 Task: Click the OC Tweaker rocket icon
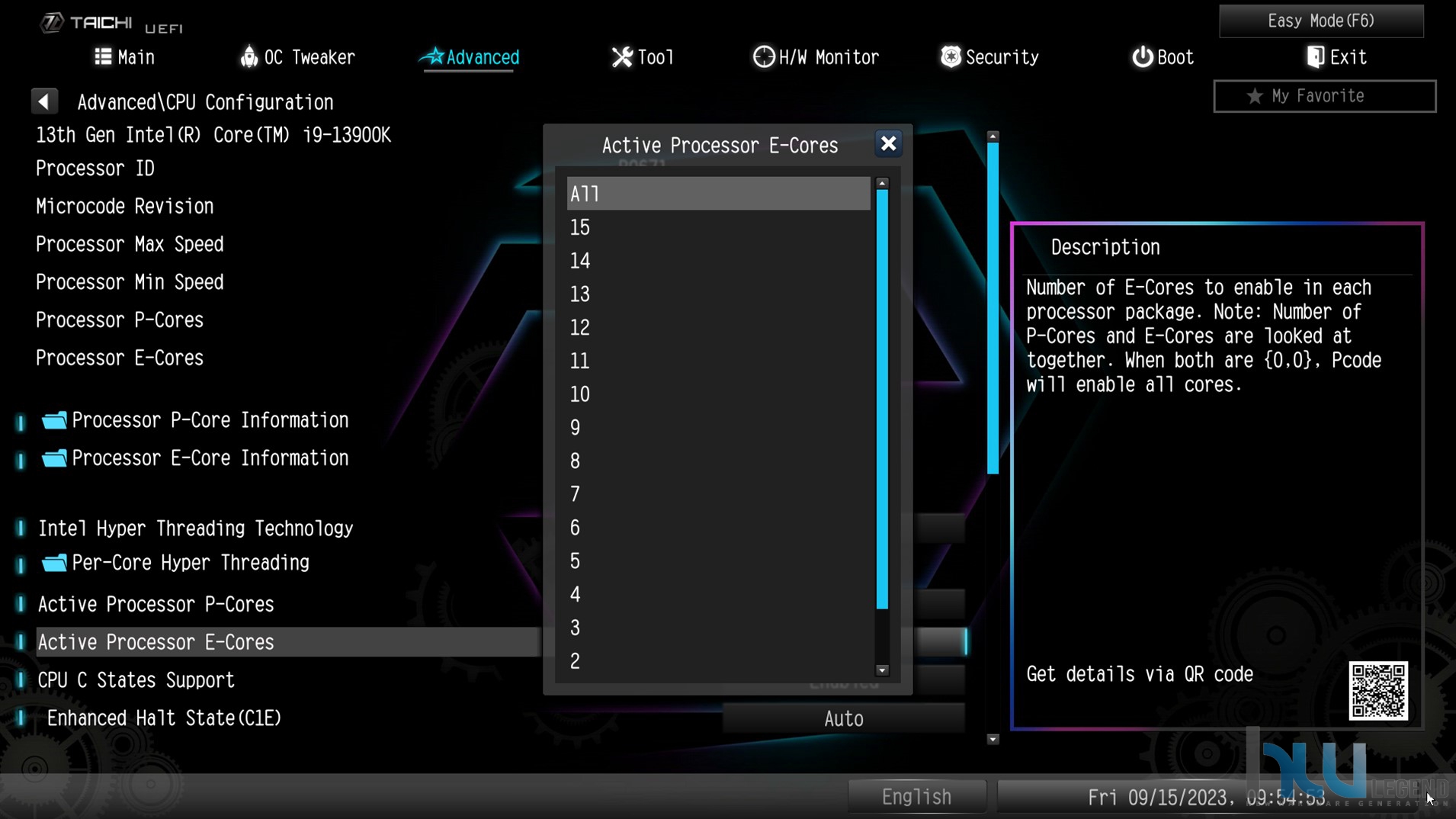249,56
